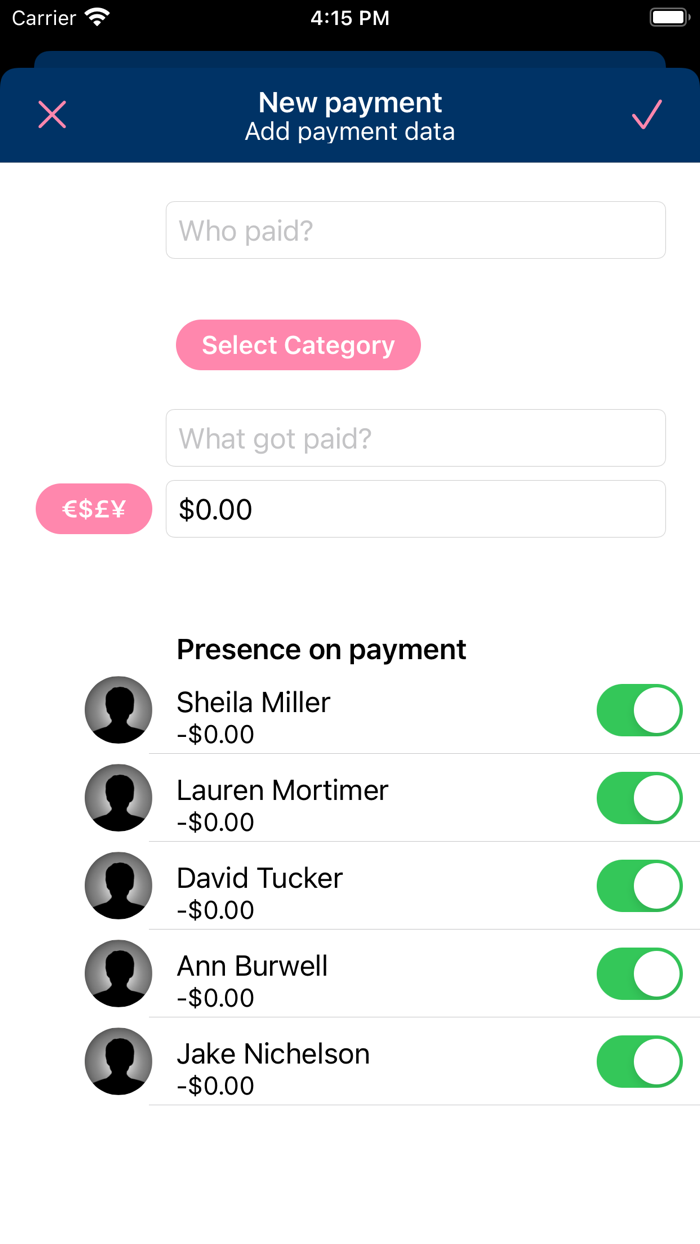Viewport: 700px width, 1244px height.
Task: Click Jake Nichelson's avatar picture
Action: click(118, 1061)
